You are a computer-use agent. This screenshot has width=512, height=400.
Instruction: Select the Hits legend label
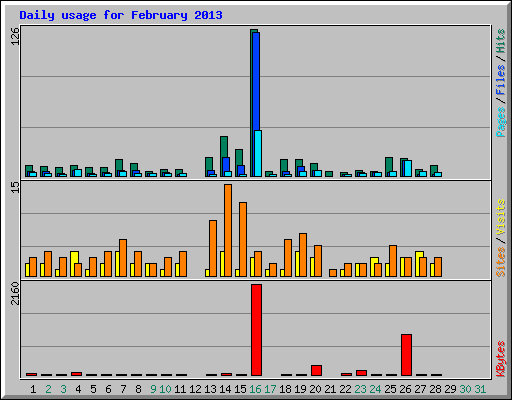(x=501, y=41)
